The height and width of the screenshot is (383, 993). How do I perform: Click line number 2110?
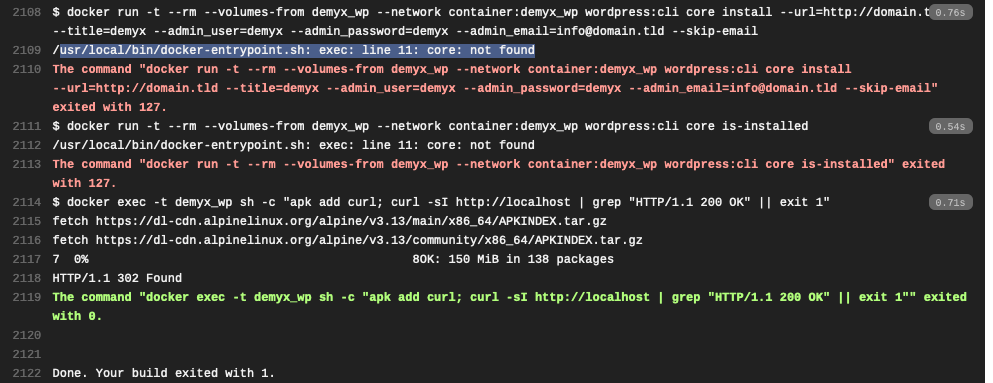tap(27, 69)
